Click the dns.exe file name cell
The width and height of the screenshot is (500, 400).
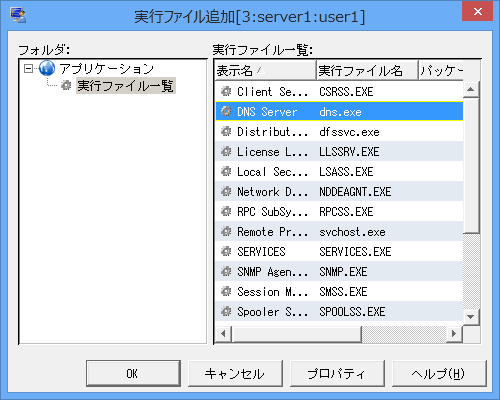340,111
